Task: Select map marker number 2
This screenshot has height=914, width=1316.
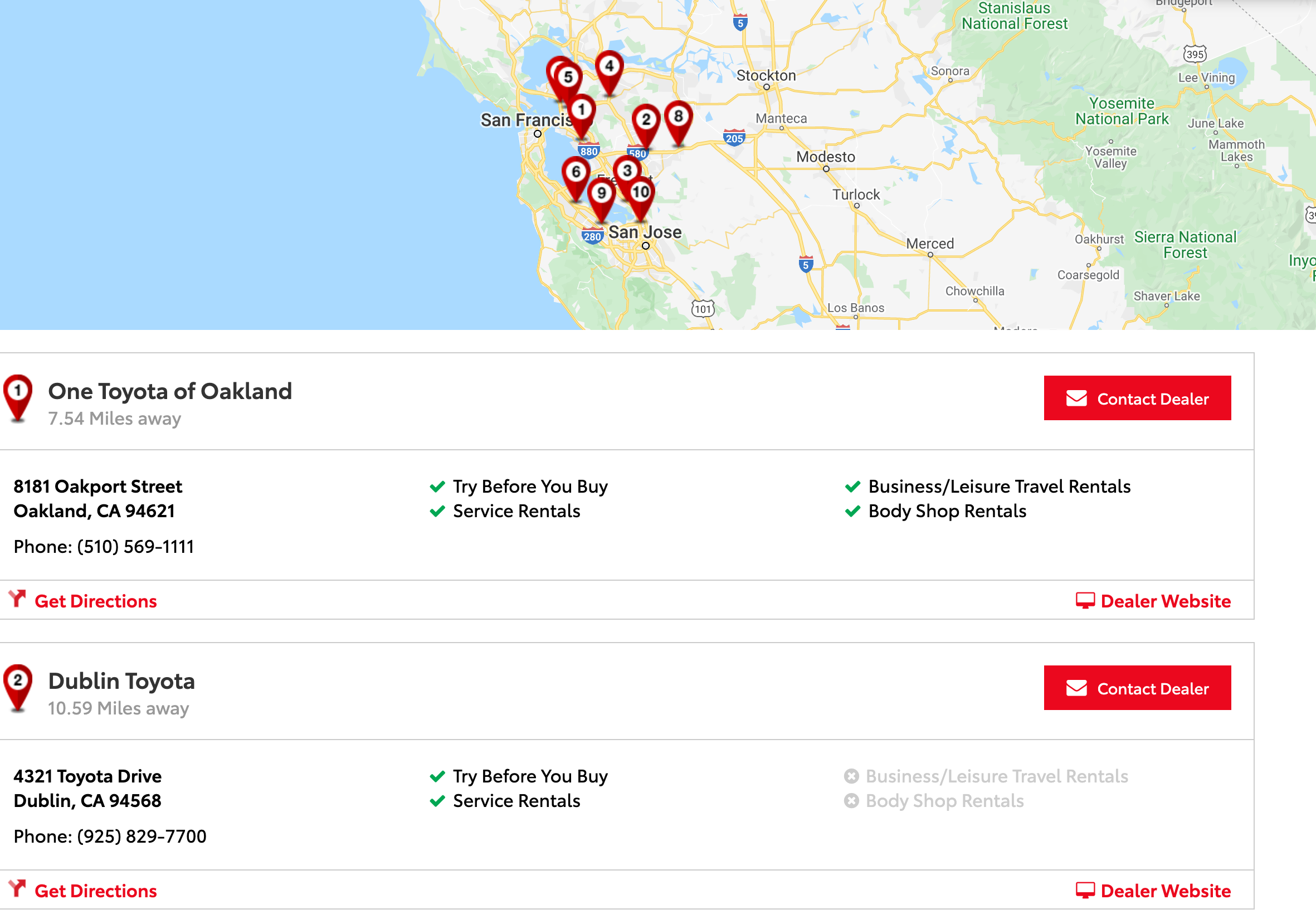Action: (646, 120)
